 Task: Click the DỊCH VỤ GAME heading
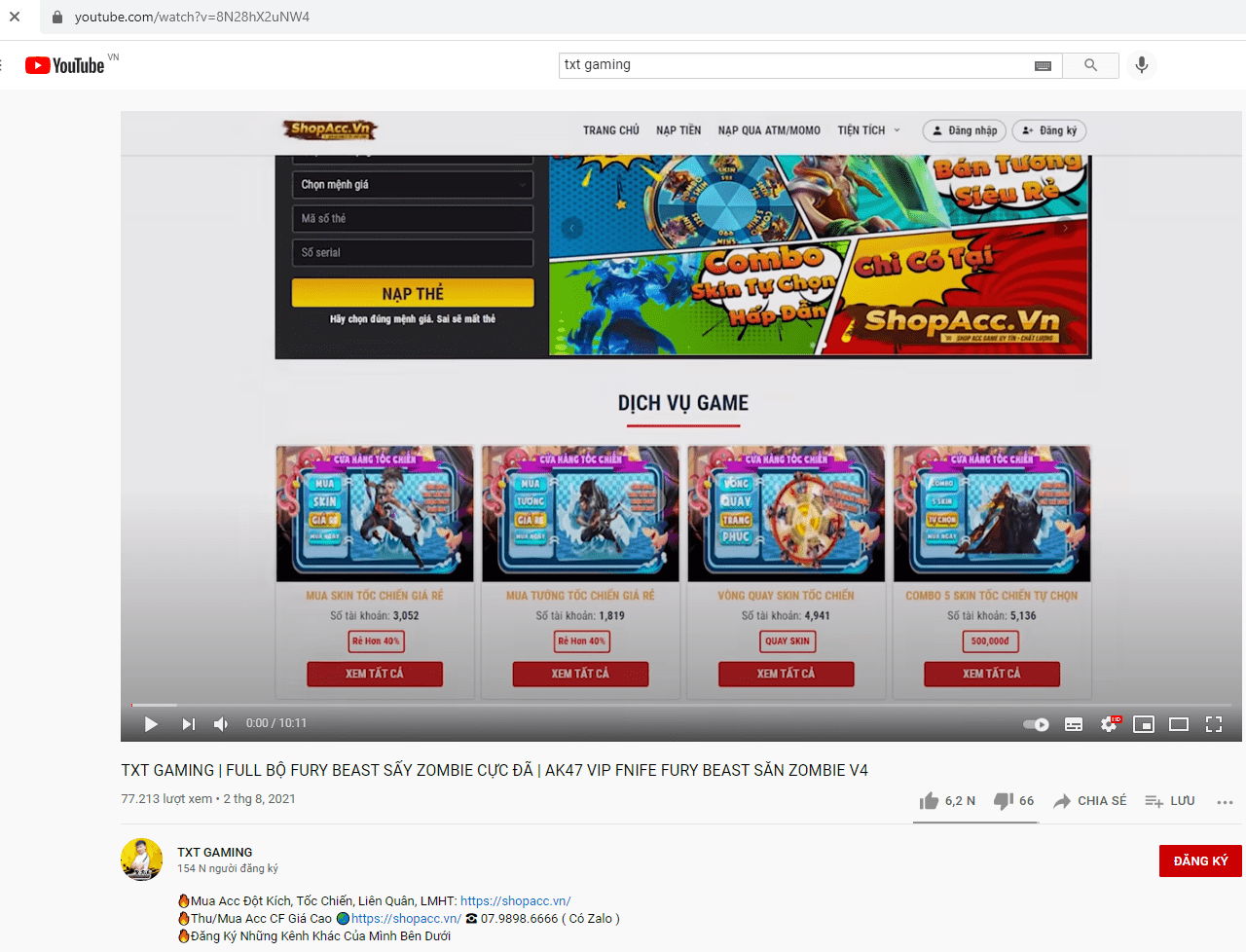click(683, 403)
